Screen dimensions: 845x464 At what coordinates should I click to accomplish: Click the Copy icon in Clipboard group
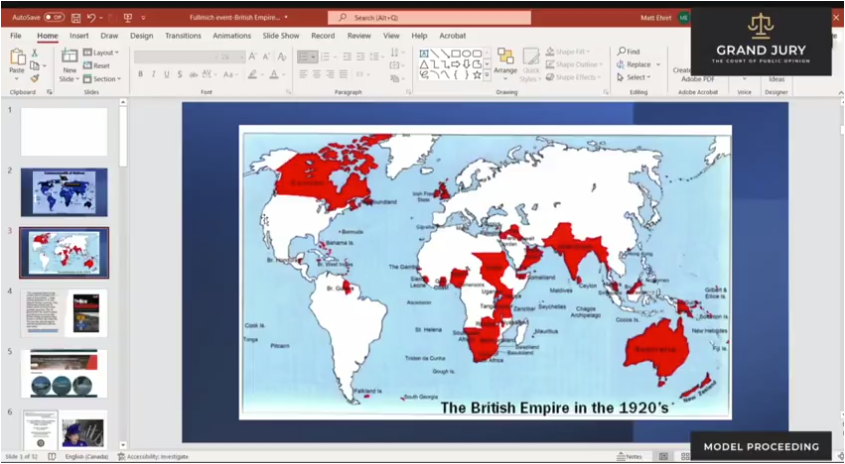point(34,65)
